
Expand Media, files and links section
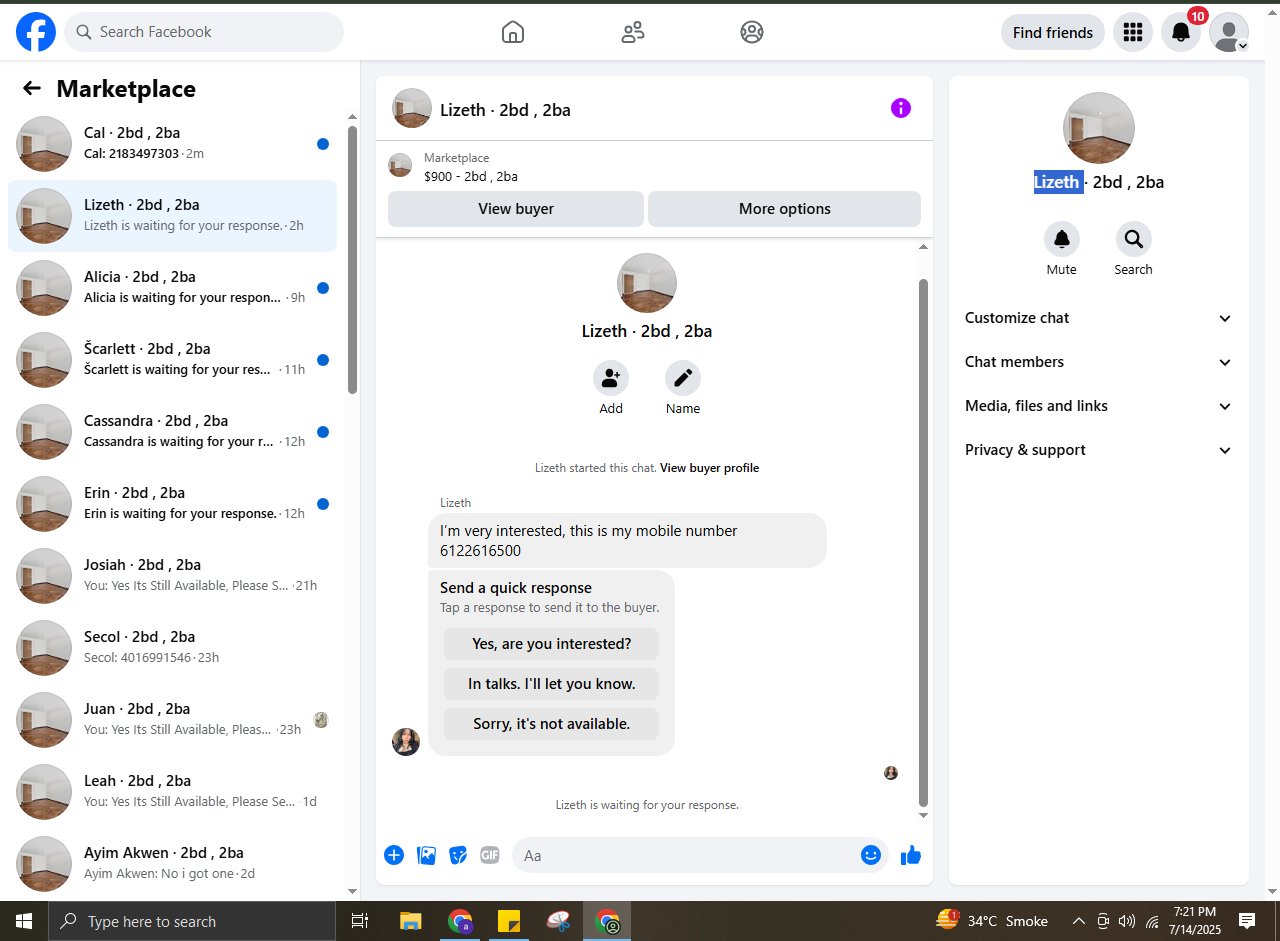(x=1098, y=406)
